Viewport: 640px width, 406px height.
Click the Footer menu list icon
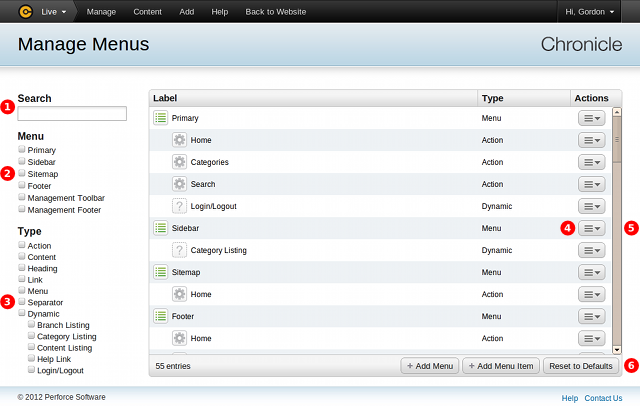coord(160,316)
